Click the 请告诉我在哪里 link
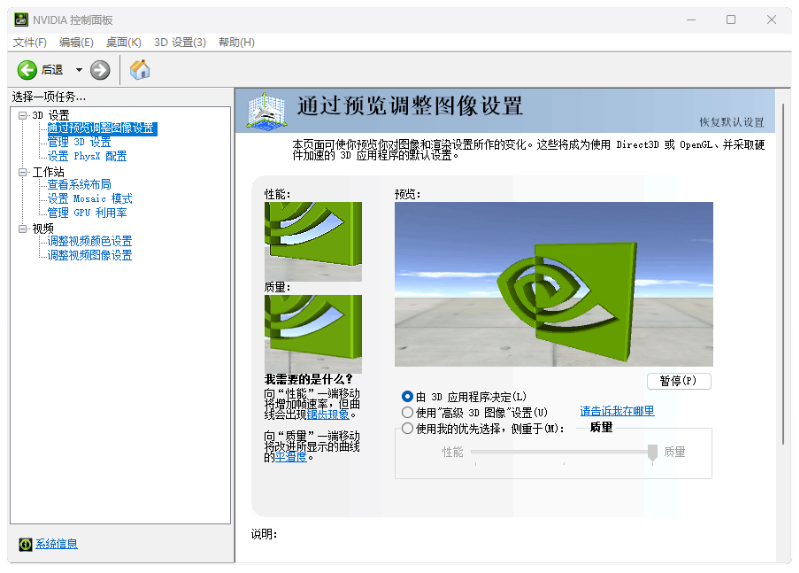Screen dimensions: 799x573 (x=617, y=411)
